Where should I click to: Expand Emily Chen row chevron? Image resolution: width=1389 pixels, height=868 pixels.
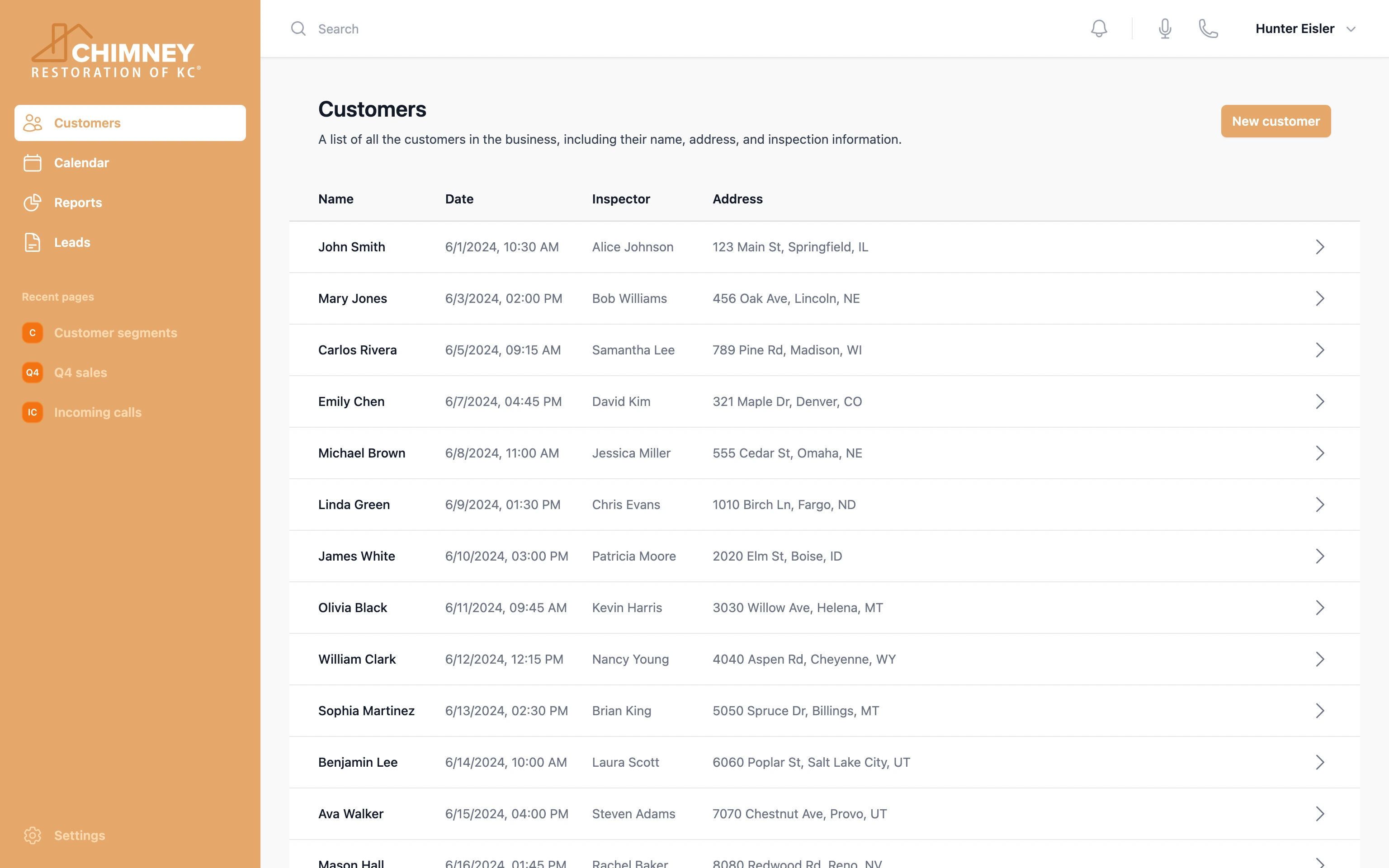(x=1319, y=401)
